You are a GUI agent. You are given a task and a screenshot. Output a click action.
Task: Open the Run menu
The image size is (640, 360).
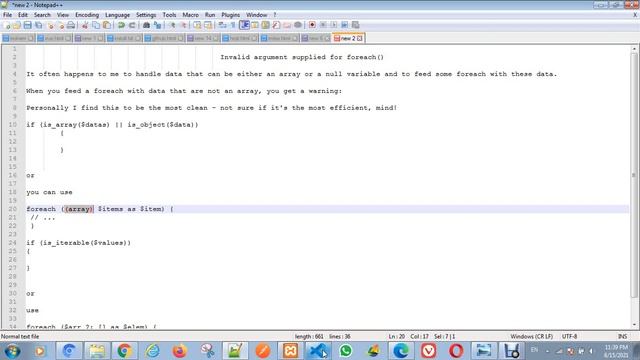pos(210,15)
